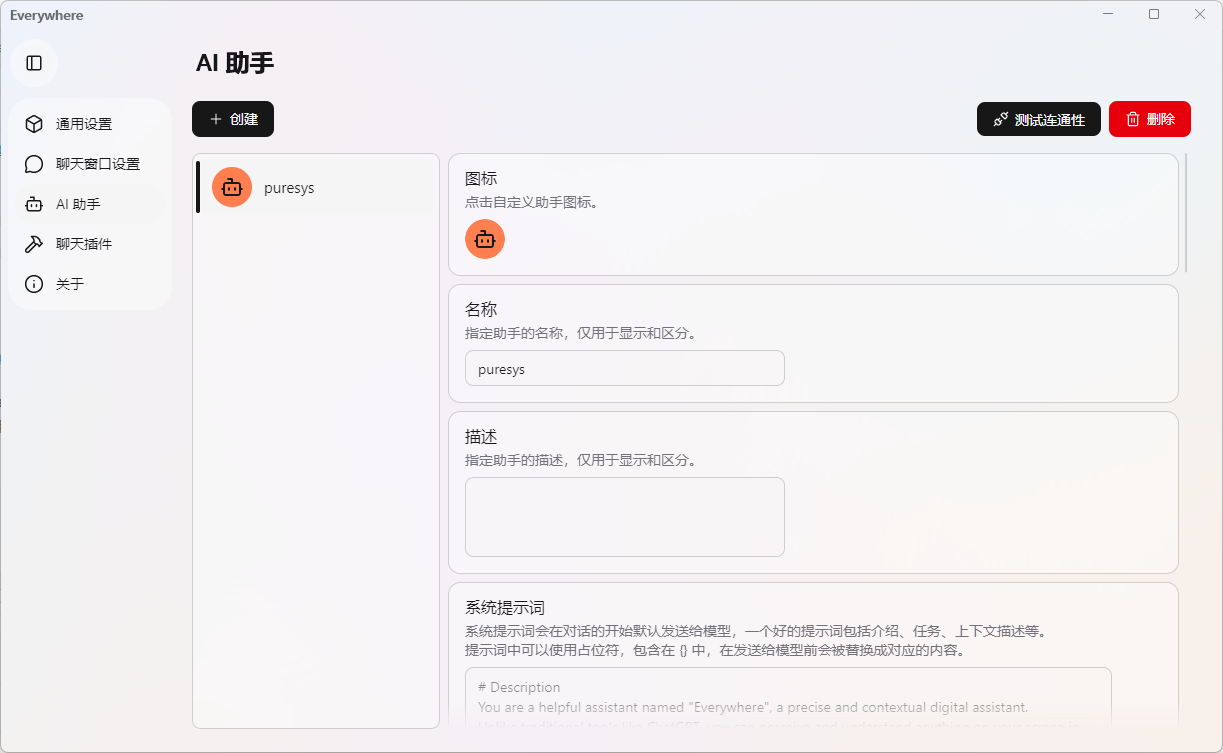Toggle the sidebar collapse icon top-left

coord(34,62)
